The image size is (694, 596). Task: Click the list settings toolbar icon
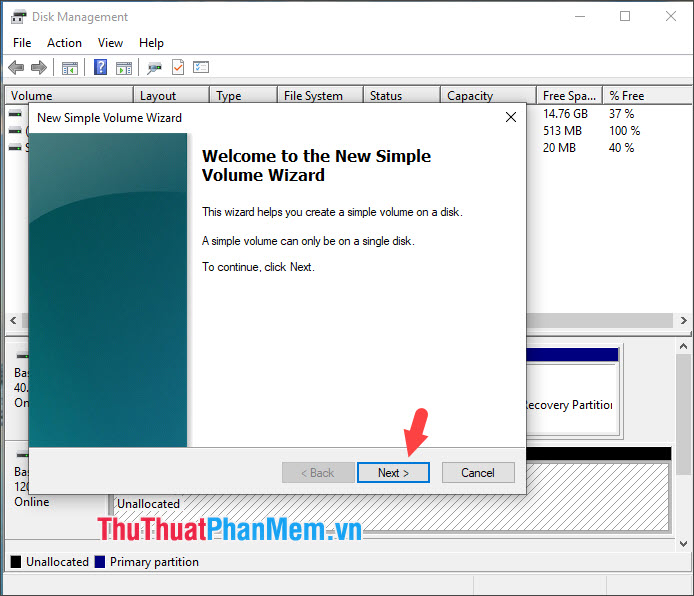201,67
